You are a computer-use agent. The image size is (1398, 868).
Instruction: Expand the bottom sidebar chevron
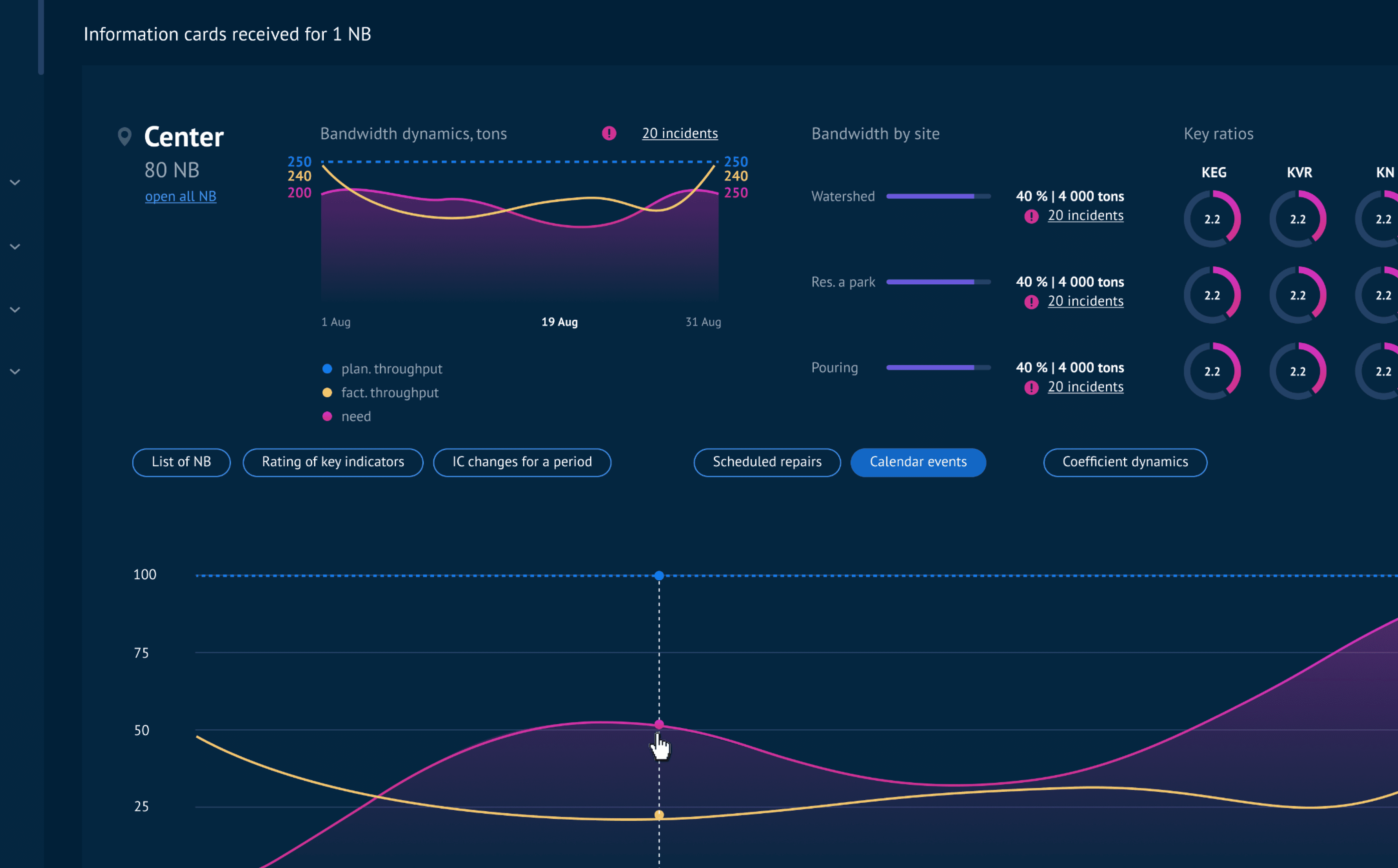(15, 372)
